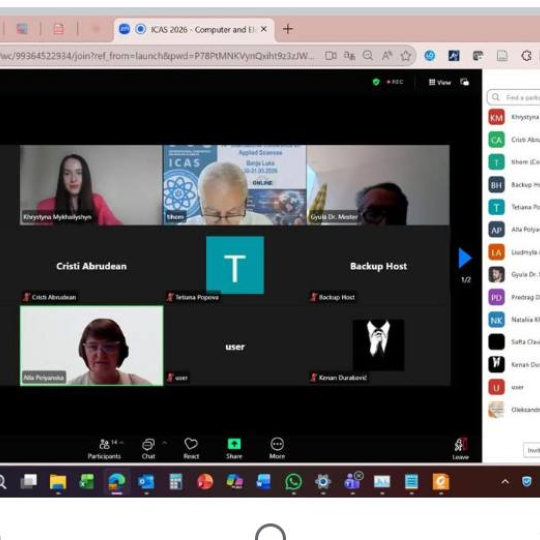Select Khrystyna Mykhailyshyn's video tile
The height and width of the screenshot is (540, 540).
click(x=91, y=185)
